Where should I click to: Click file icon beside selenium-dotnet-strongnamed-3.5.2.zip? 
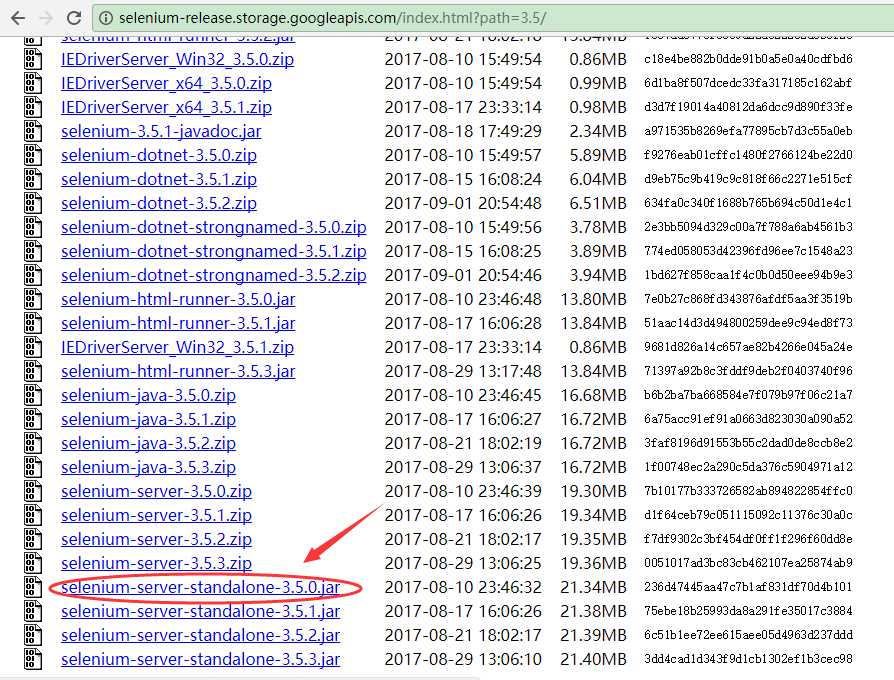[33, 275]
